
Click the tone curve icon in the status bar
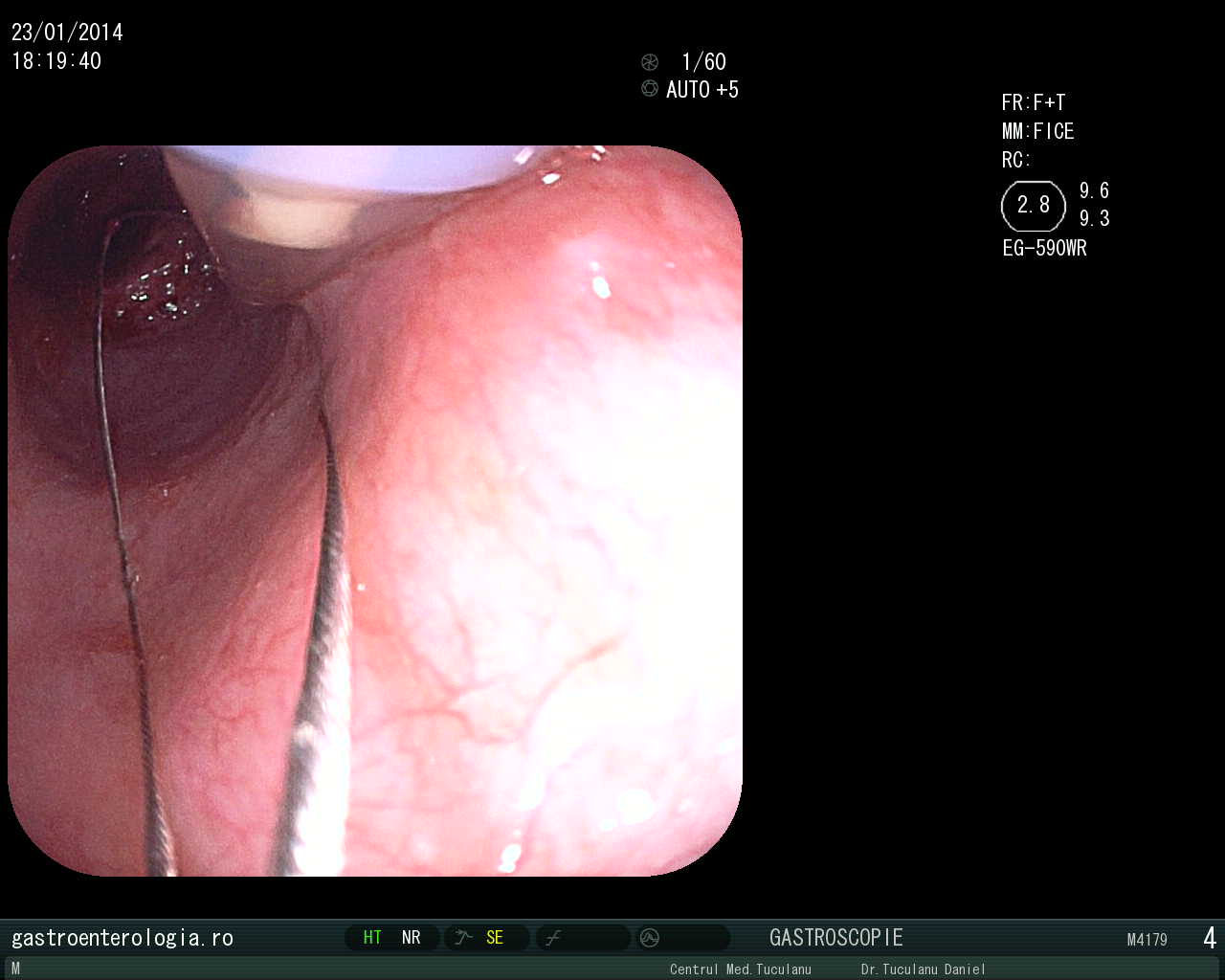click(x=553, y=938)
